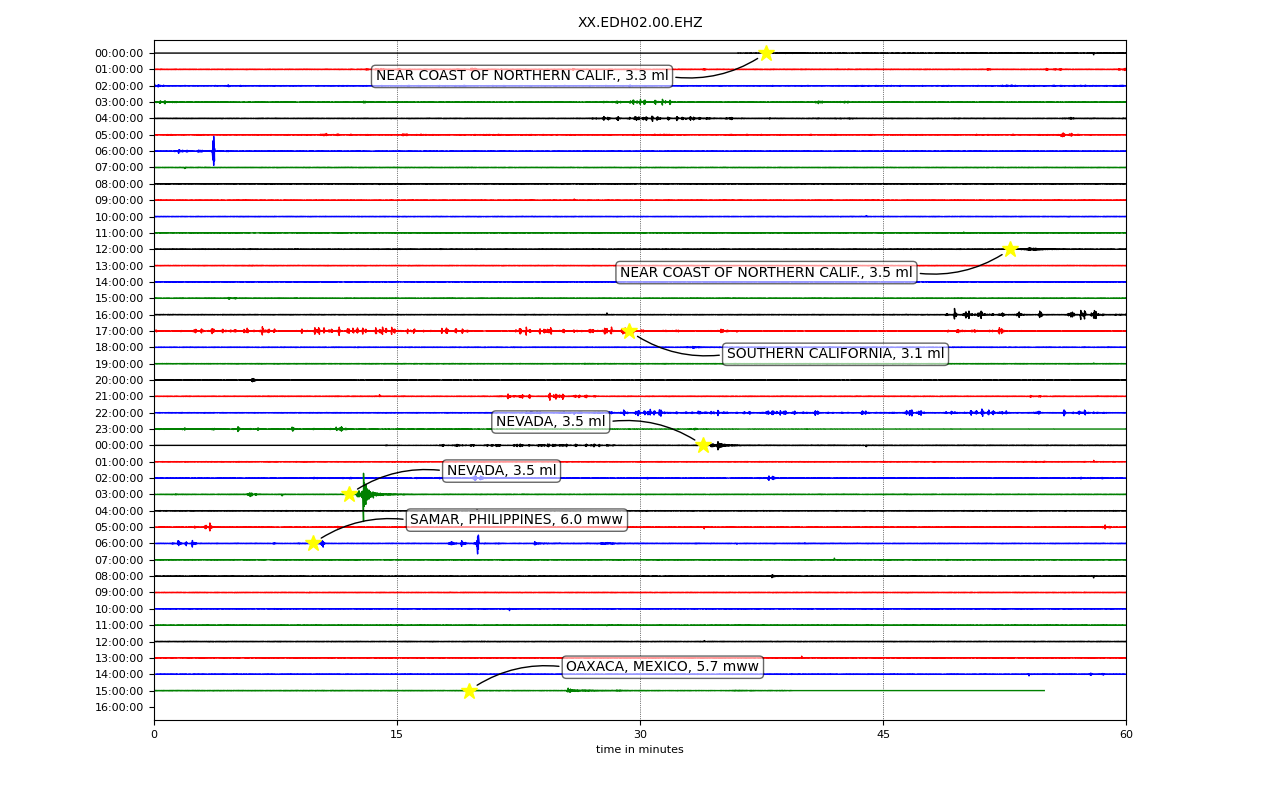Click the 45 tick on the time axis
1280x800 pixels.
tap(883, 735)
